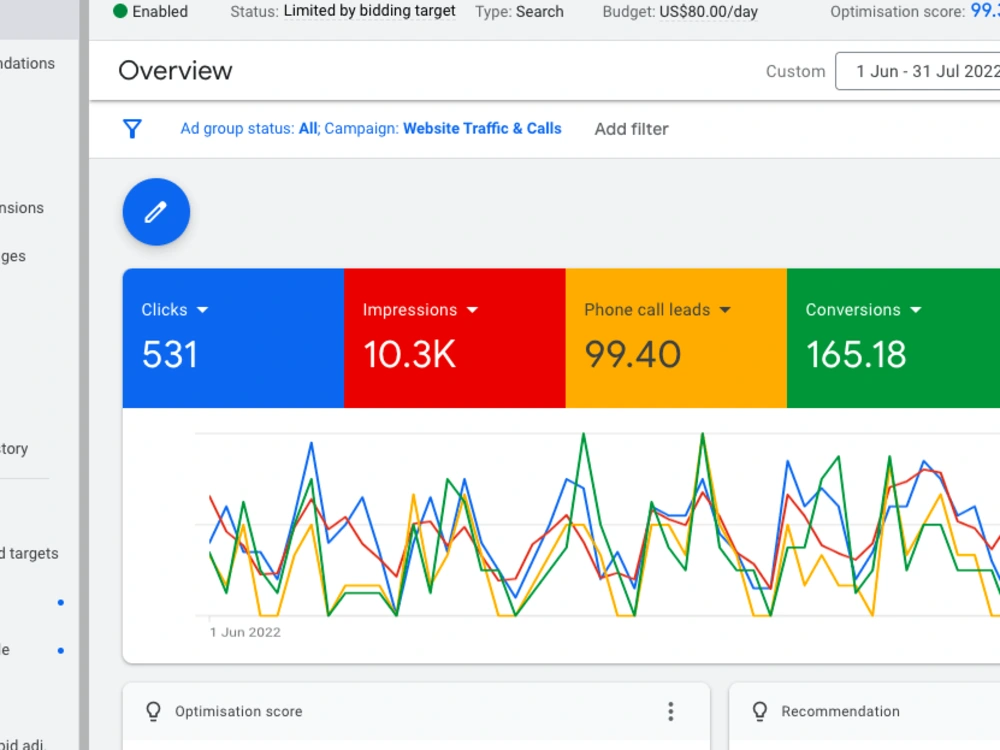The image size is (1000, 750).
Task: Open the funnel filter icon
Action: (132, 129)
